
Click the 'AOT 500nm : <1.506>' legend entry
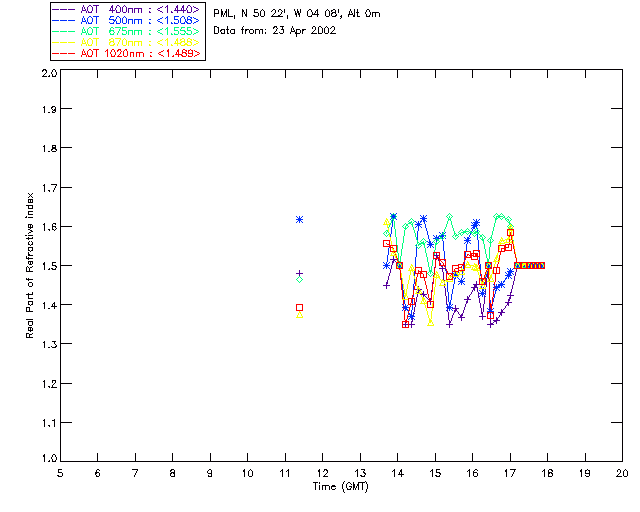pyautogui.click(x=127, y=20)
